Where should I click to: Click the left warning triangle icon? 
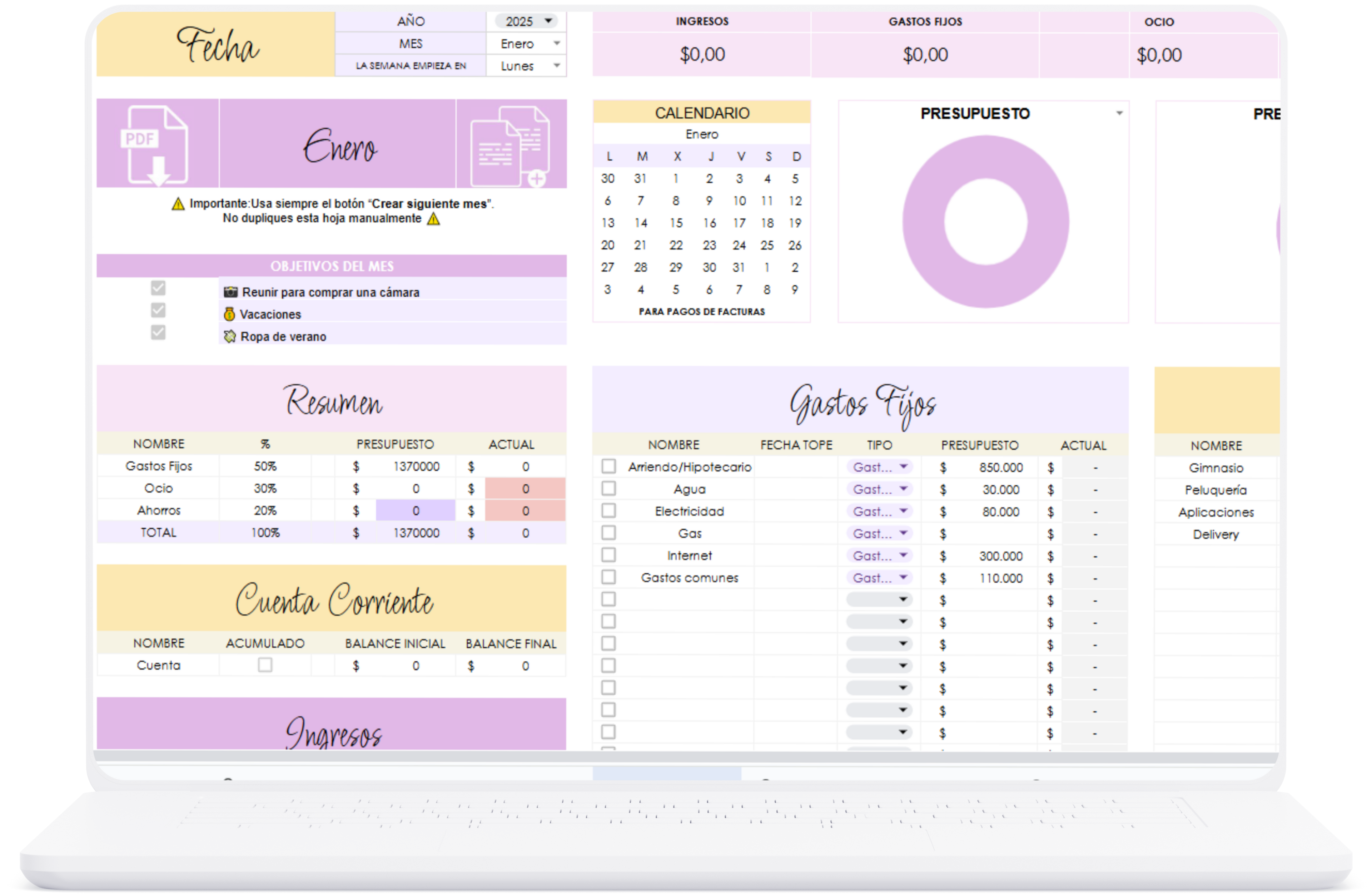(x=178, y=204)
